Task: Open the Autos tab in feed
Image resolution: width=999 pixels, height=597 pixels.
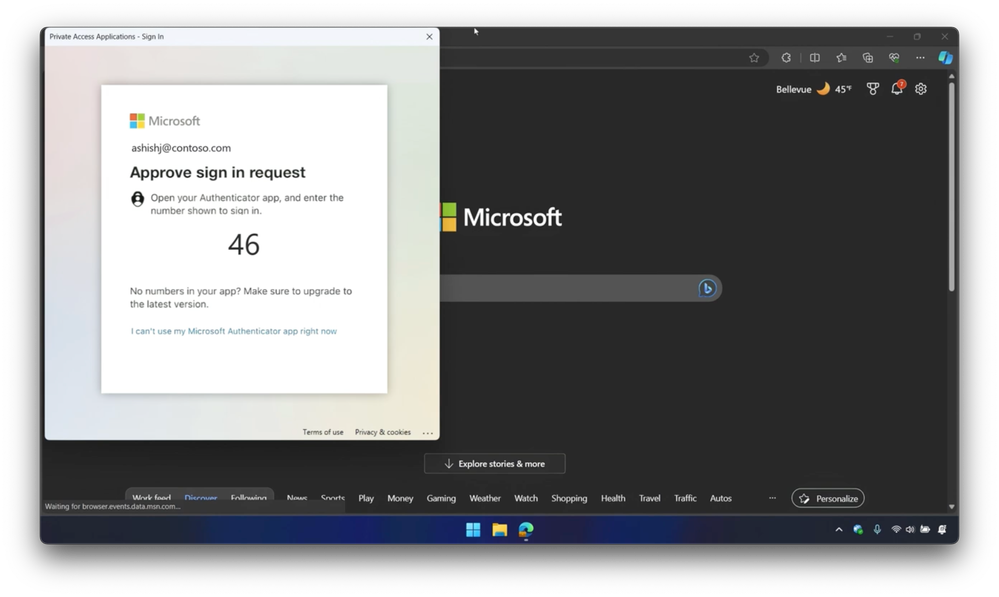Action: click(721, 498)
